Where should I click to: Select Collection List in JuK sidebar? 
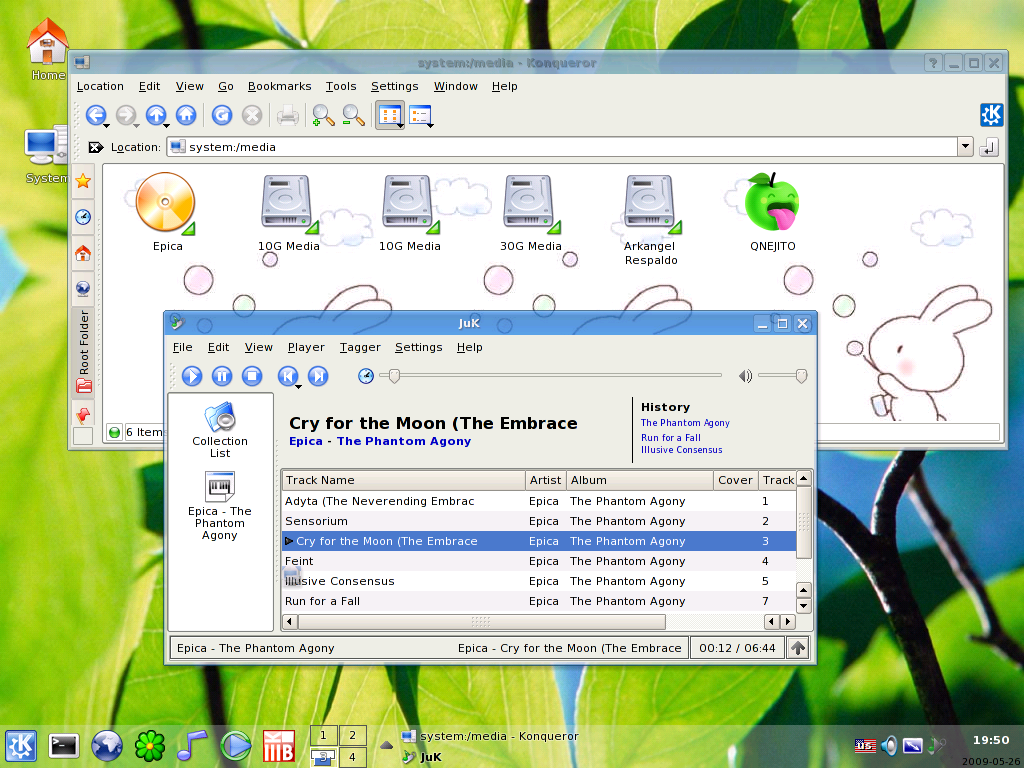coord(220,431)
